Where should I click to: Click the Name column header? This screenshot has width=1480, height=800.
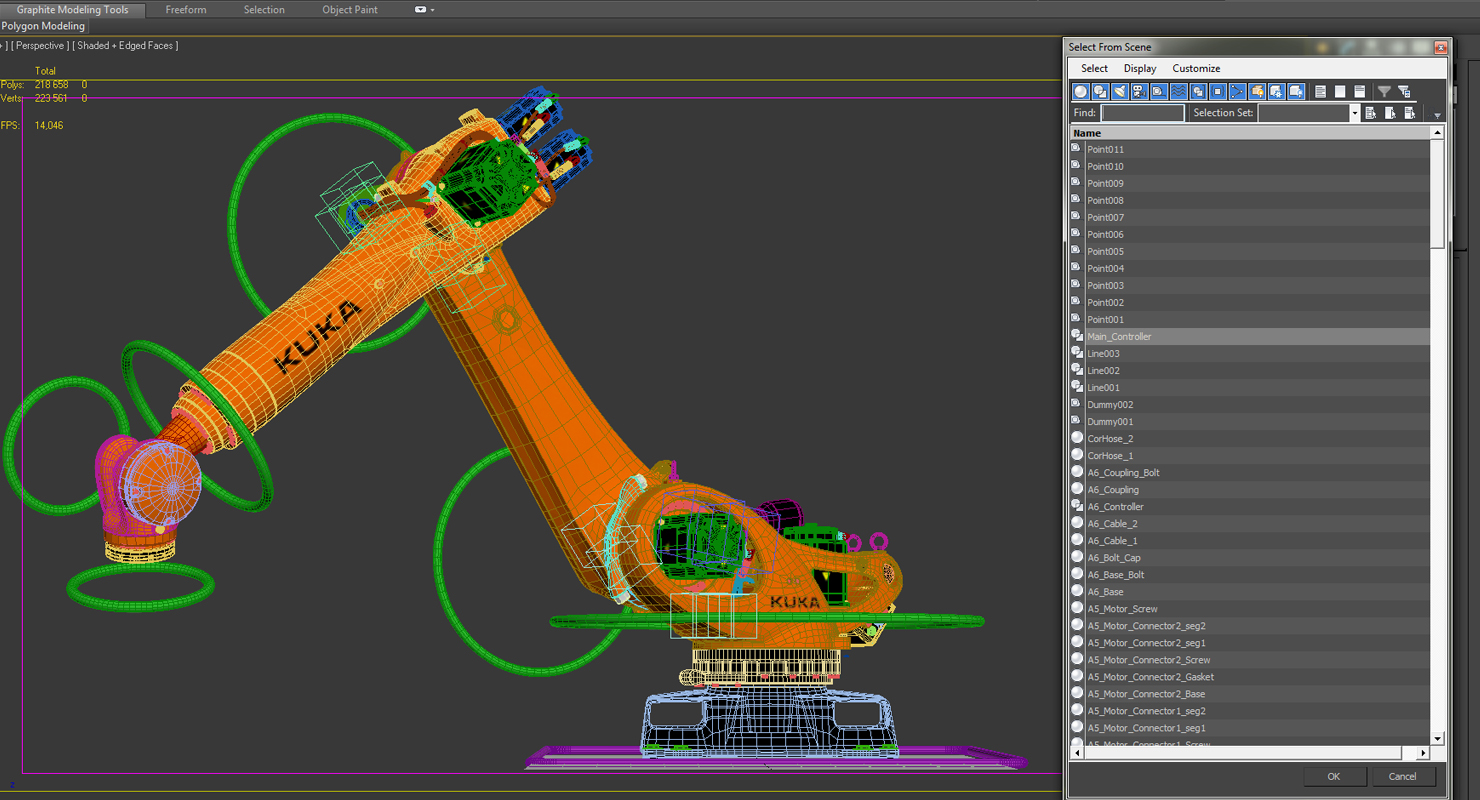[1249, 132]
